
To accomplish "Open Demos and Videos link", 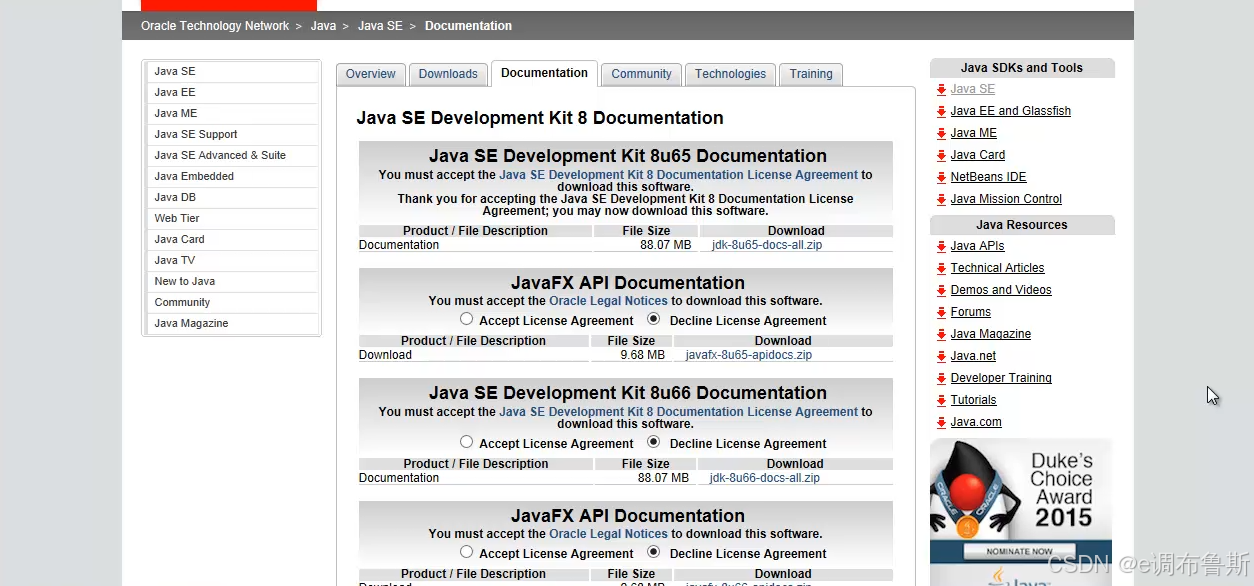I will point(1001,290).
